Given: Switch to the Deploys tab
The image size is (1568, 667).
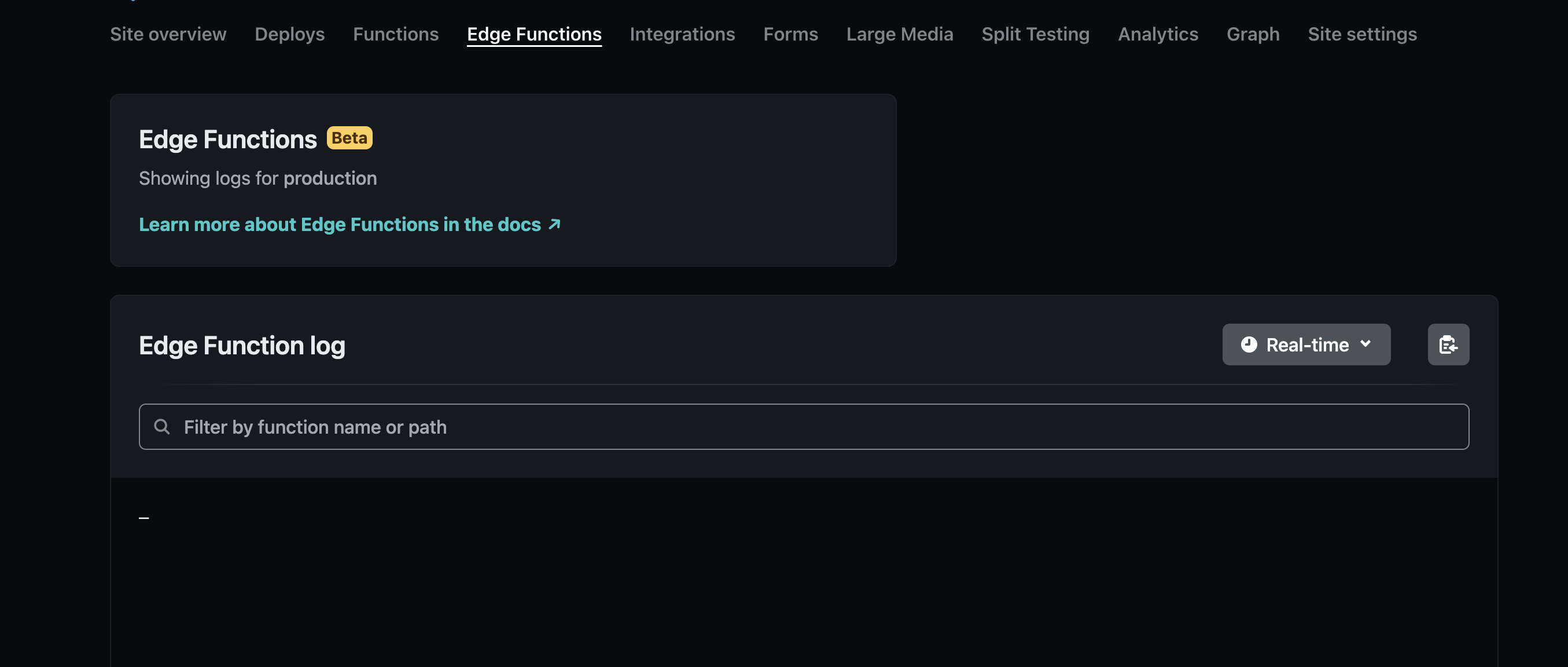Looking at the screenshot, I should 289,34.
